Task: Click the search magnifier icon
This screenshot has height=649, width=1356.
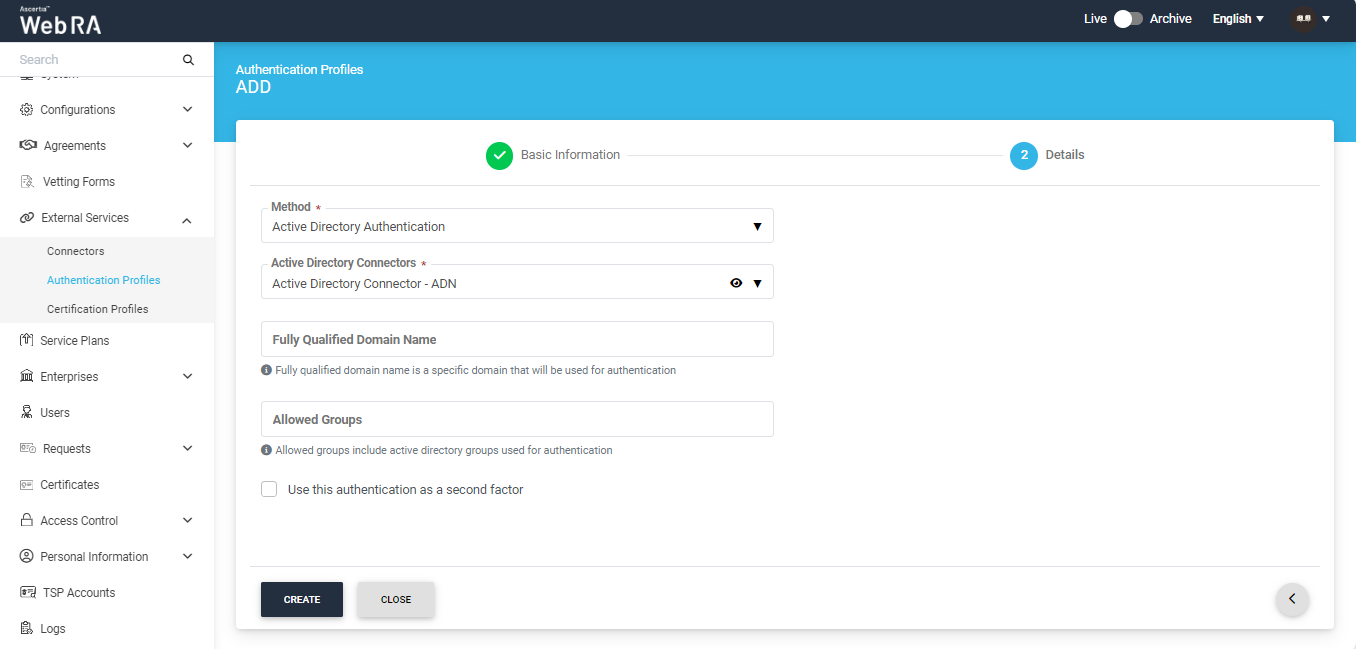Action: coord(188,60)
